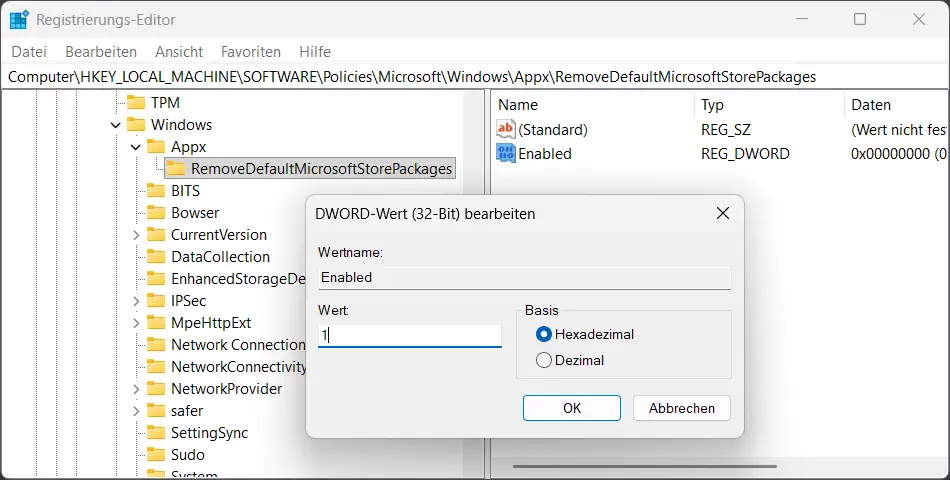
Task: Click the REG_SZ icon beside (Standard)
Action: [506, 130]
